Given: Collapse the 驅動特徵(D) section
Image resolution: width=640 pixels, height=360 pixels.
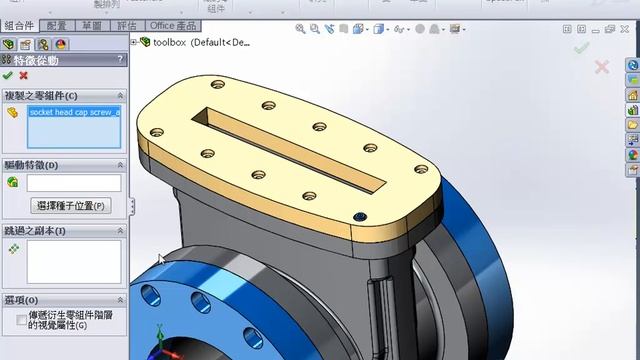Looking at the screenshot, I should [x=120, y=165].
